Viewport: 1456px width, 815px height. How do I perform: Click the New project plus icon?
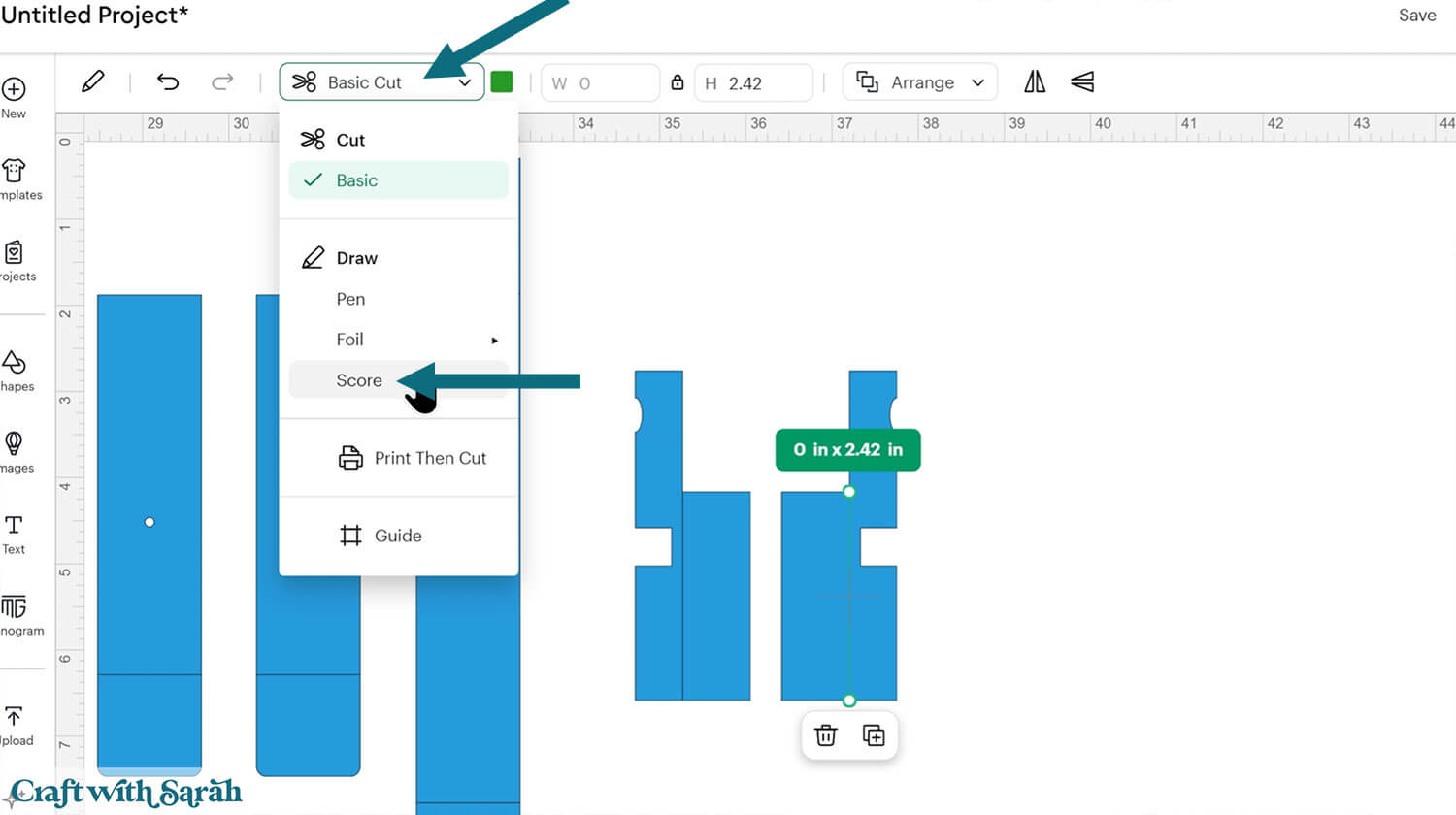[x=14, y=89]
